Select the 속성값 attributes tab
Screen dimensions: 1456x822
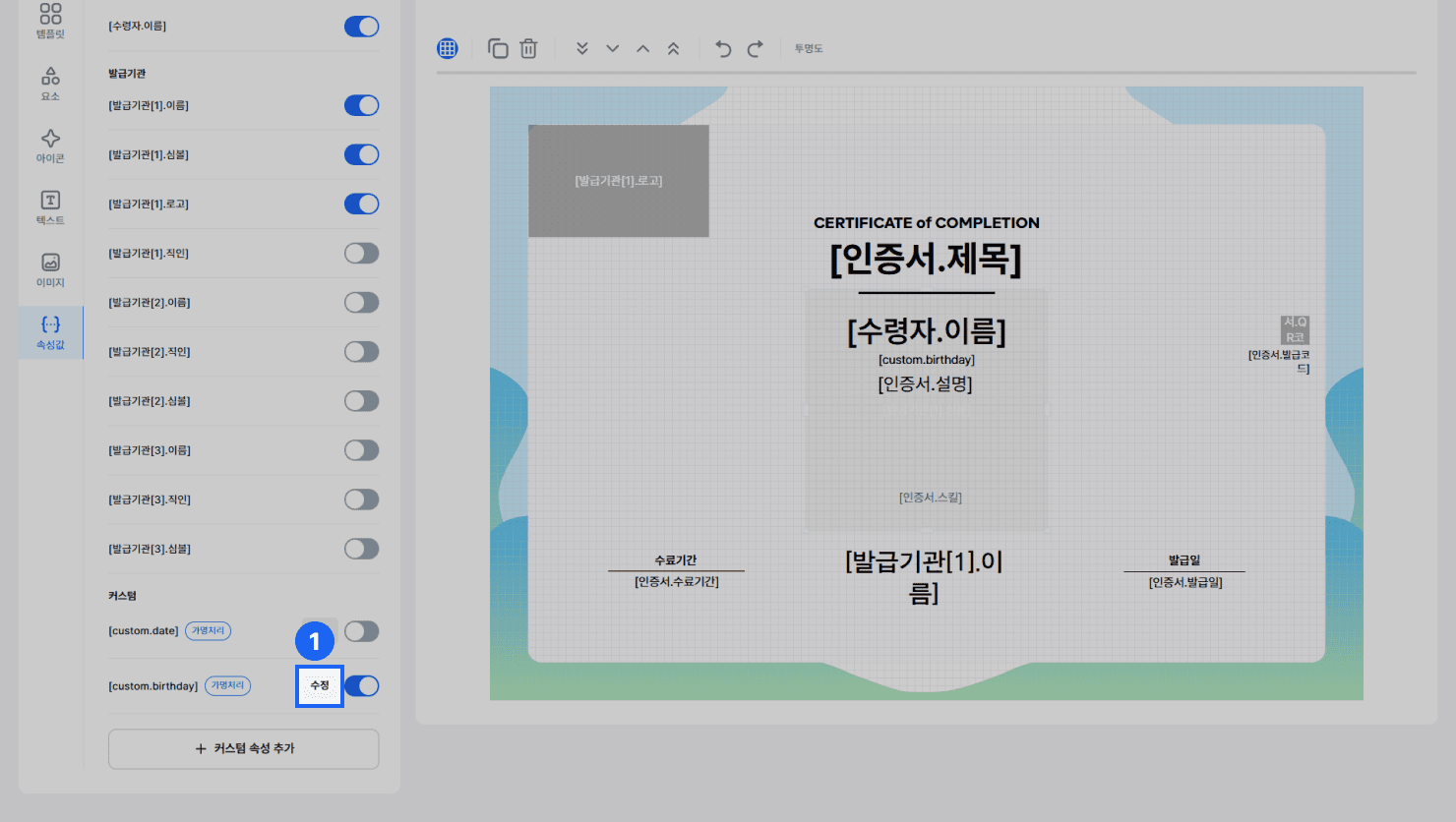(50, 332)
